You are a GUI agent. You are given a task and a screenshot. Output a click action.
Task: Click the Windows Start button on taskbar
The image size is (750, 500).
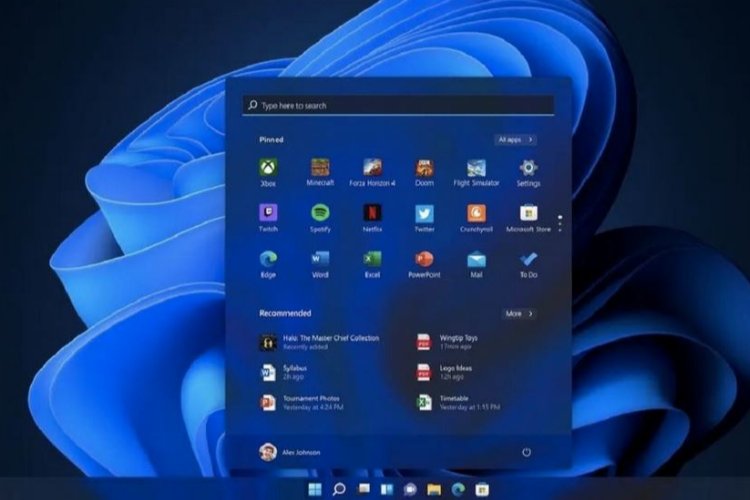(x=315, y=489)
